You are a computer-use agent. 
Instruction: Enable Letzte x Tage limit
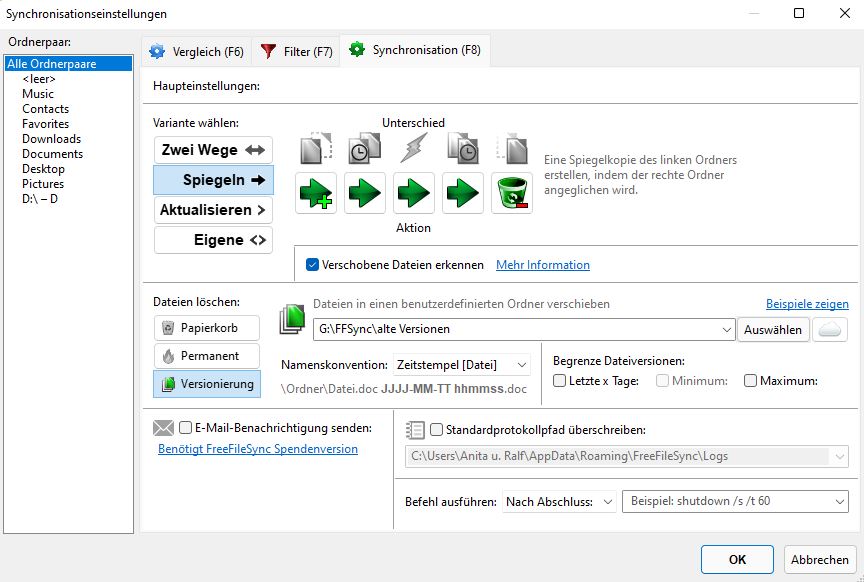click(559, 381)
